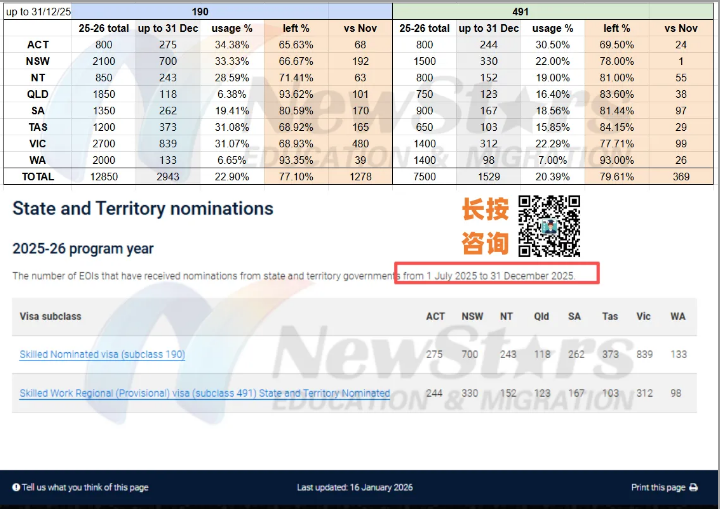Click the red-boxed date range text
720x509 pixels.
click(497, 275)
